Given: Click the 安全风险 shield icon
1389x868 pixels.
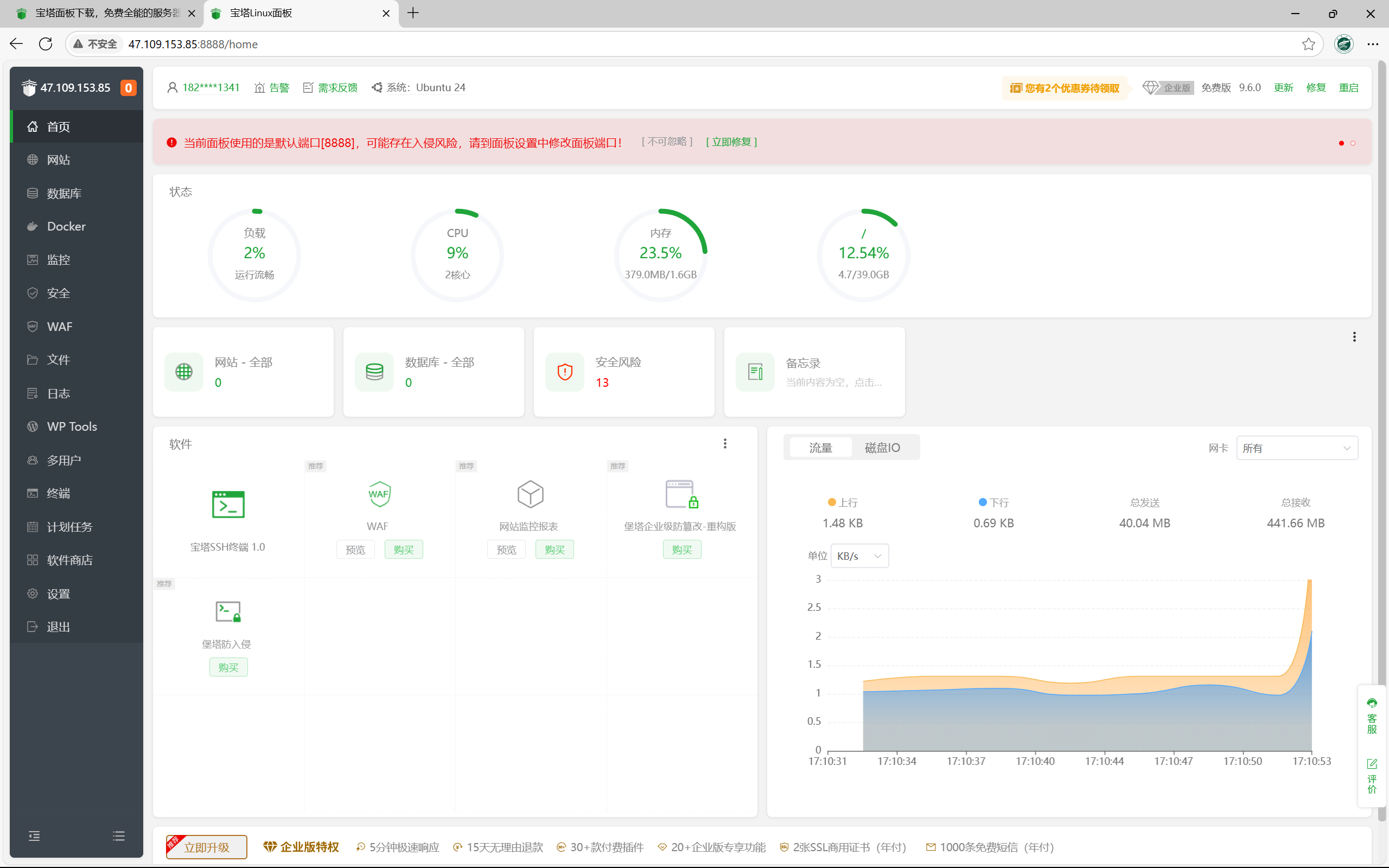Looking at the screenshot, I should pyautogui.click(x=565, y=372).
